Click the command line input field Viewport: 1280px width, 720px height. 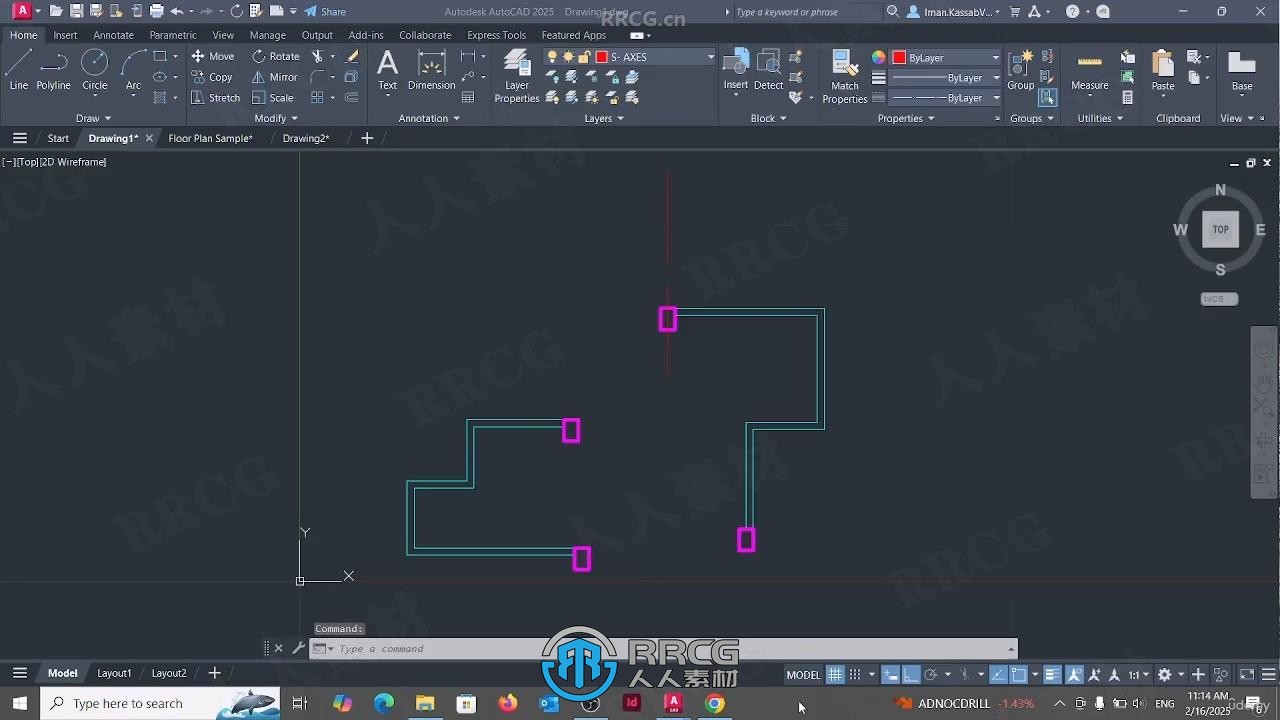click(x=665, y=648)
